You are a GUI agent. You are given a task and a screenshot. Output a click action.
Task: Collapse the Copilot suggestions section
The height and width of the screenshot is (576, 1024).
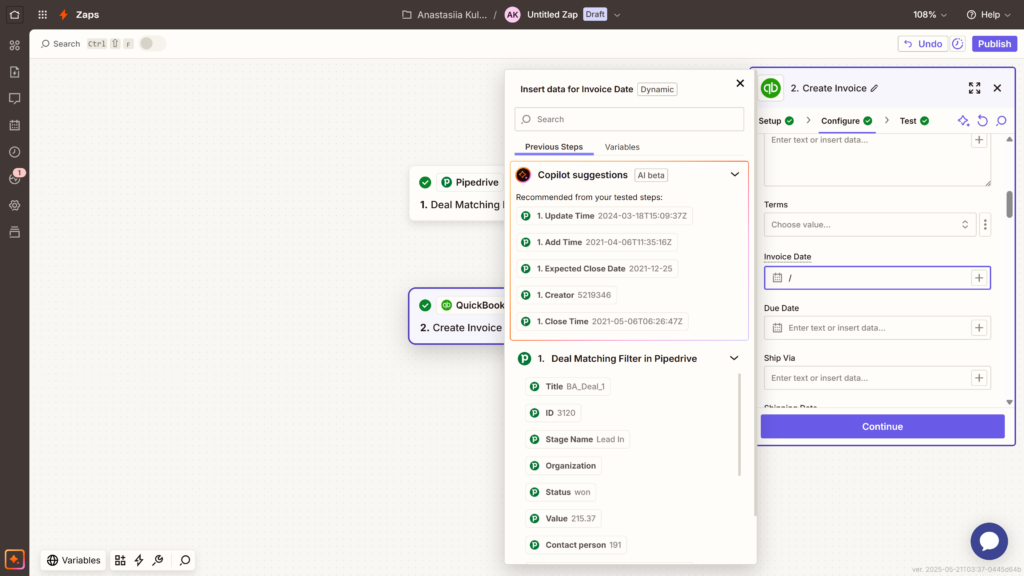pos(735,174)
